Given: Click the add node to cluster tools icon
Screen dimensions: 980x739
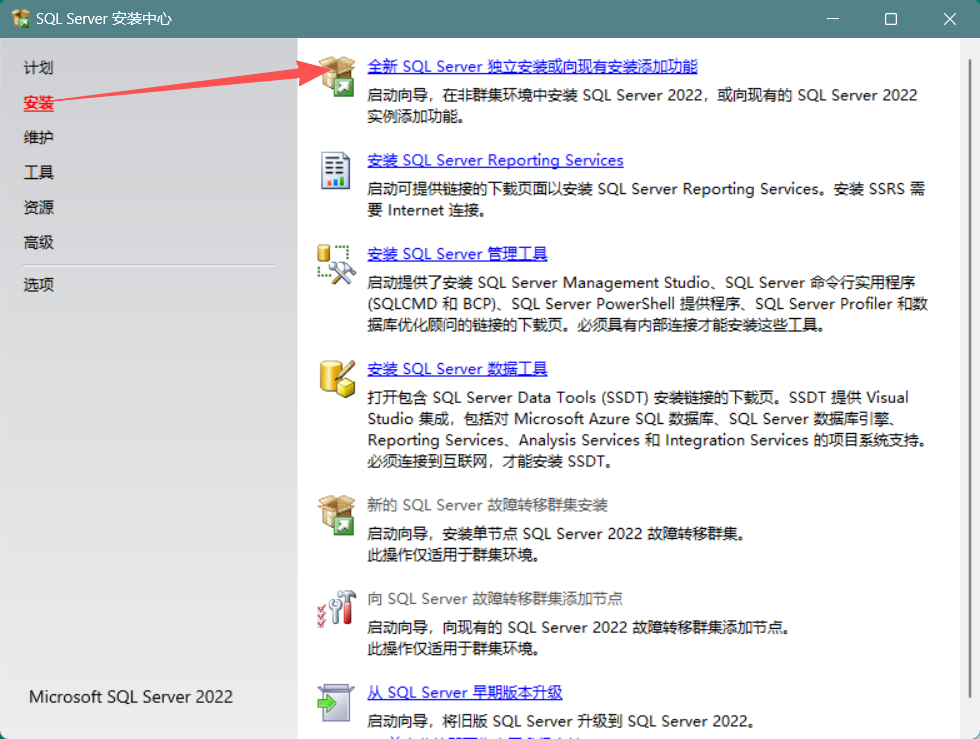Looking at the screenshot, I should (336, 608).
